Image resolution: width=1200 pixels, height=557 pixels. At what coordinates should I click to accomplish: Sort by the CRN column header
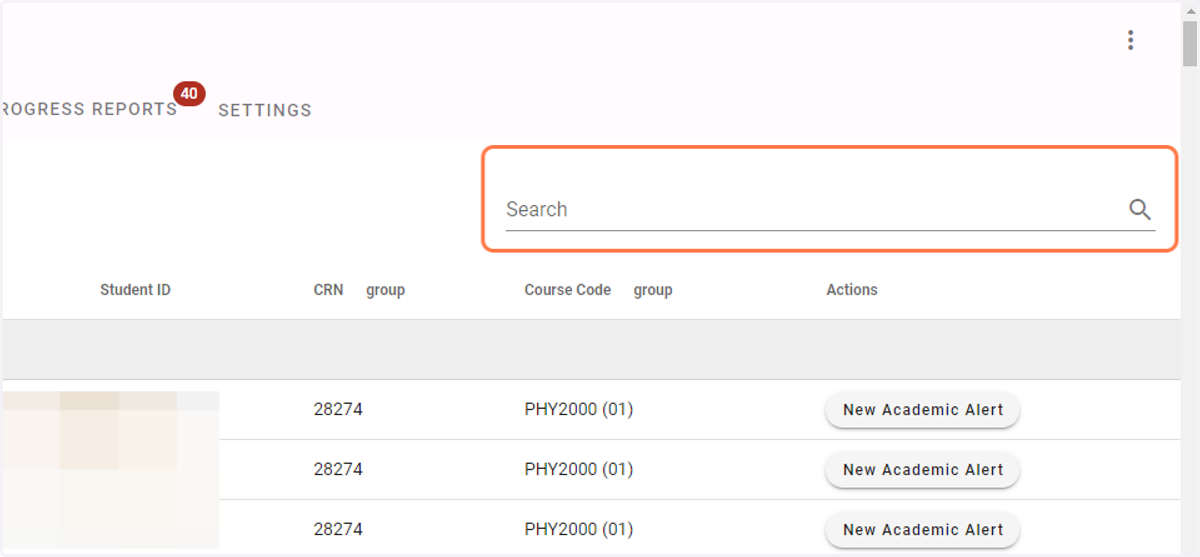click(328, 290)
